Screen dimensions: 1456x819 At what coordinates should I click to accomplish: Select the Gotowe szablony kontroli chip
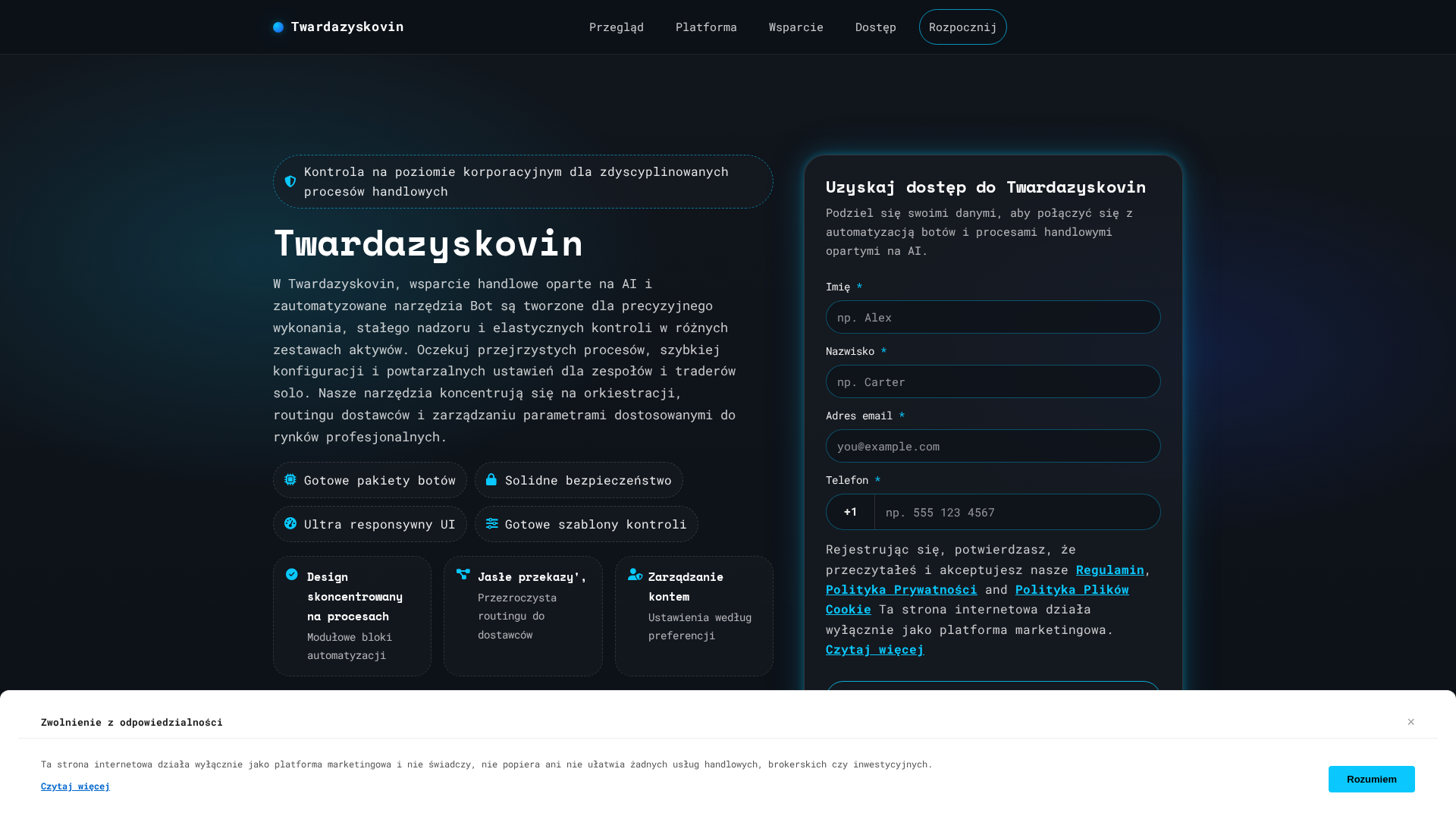tap(586, 524)
